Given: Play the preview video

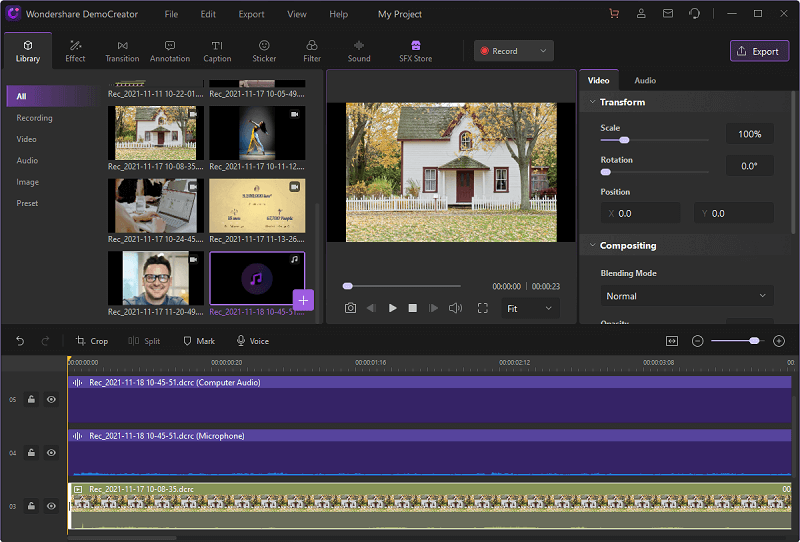Looking at the screenshot, I should click(x=392, y=308).
